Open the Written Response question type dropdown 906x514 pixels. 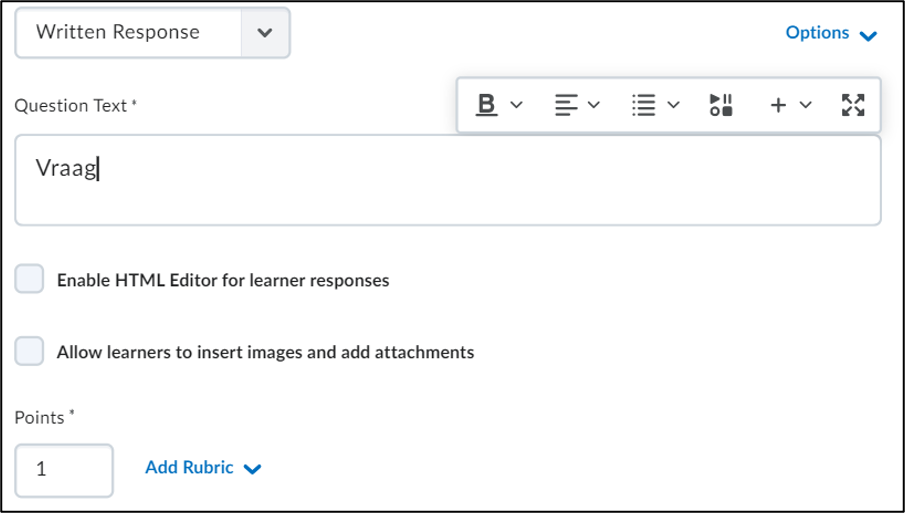tap(153, 32)
